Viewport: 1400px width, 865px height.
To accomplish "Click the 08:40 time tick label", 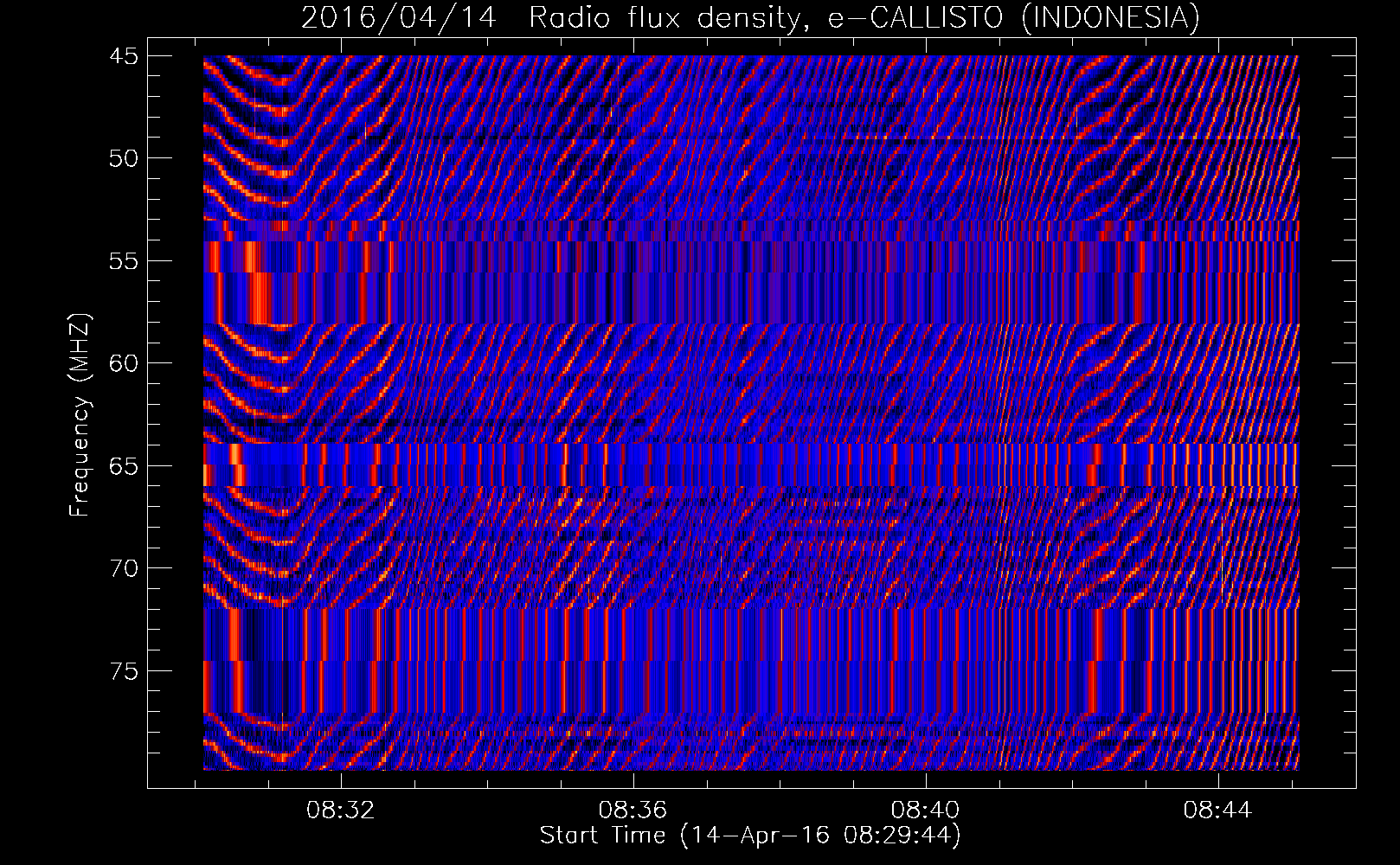I will click(x=926, y=810).
